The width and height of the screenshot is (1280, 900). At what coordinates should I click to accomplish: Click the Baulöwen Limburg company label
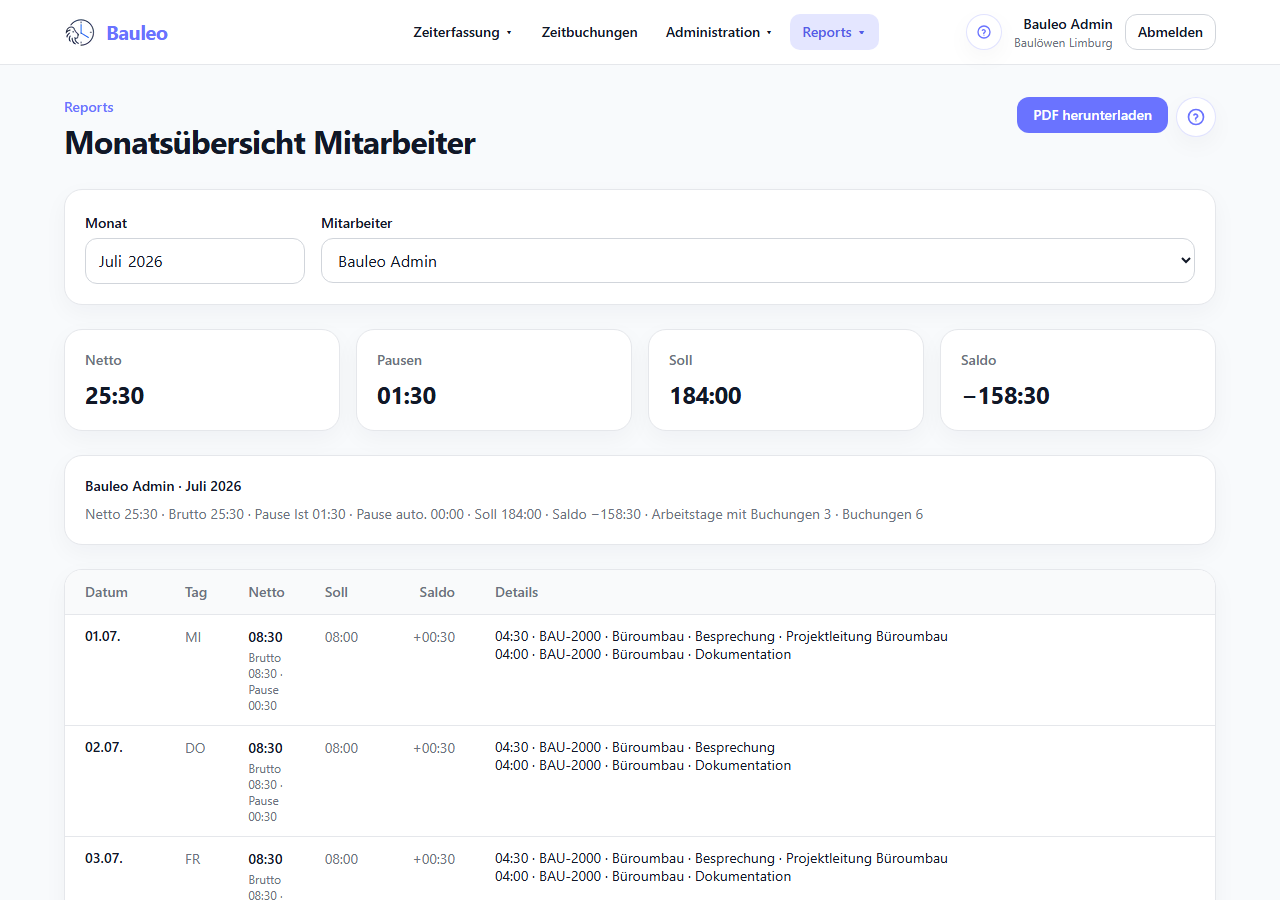point(1063,43)
